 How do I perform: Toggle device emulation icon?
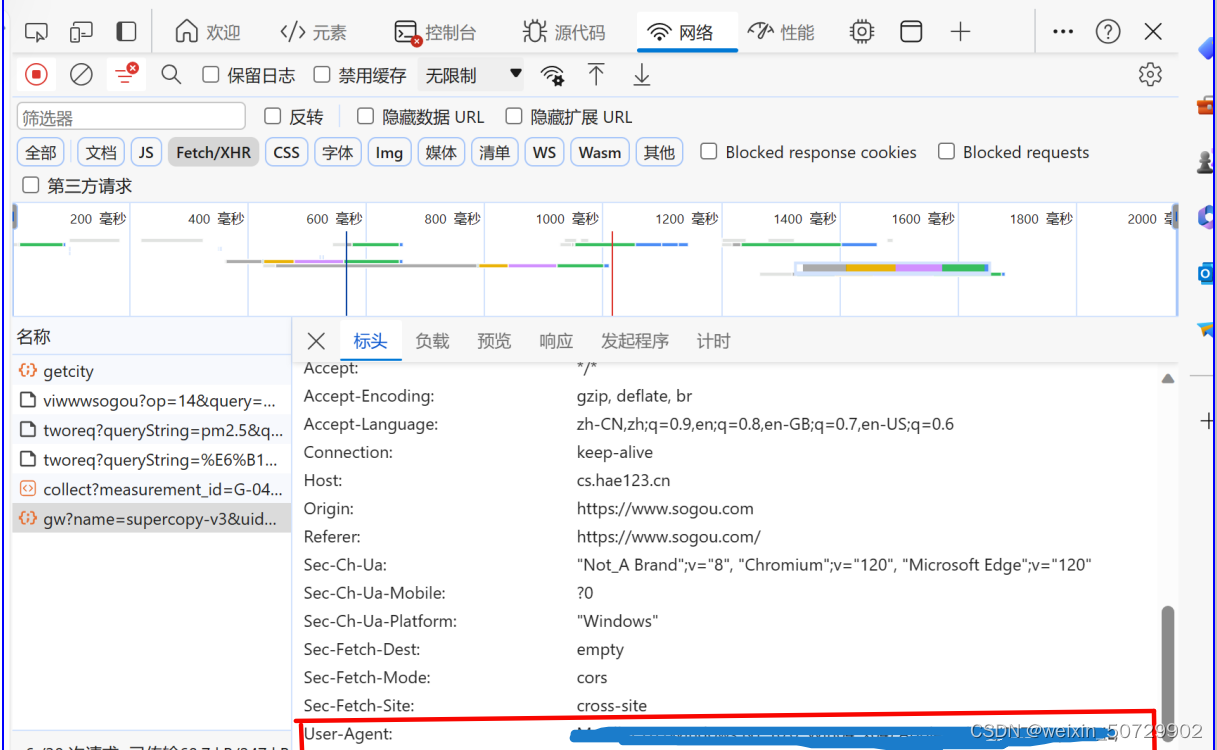click(81, 32)
